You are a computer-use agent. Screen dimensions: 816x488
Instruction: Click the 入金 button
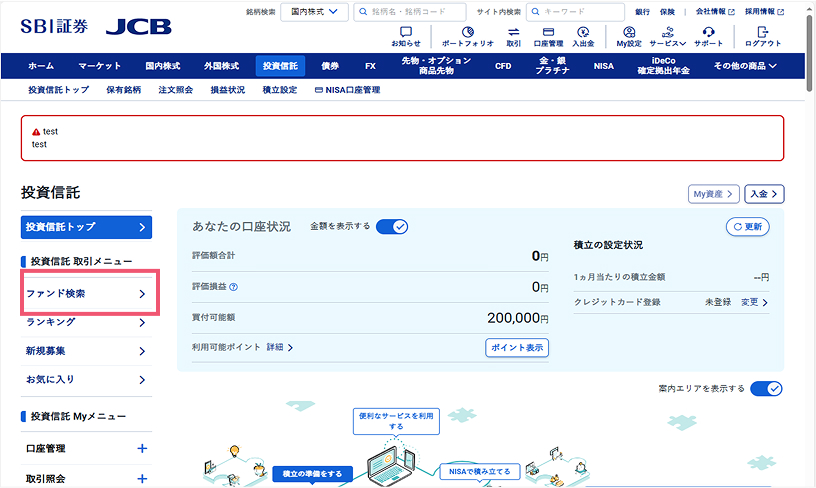point(764,194)
